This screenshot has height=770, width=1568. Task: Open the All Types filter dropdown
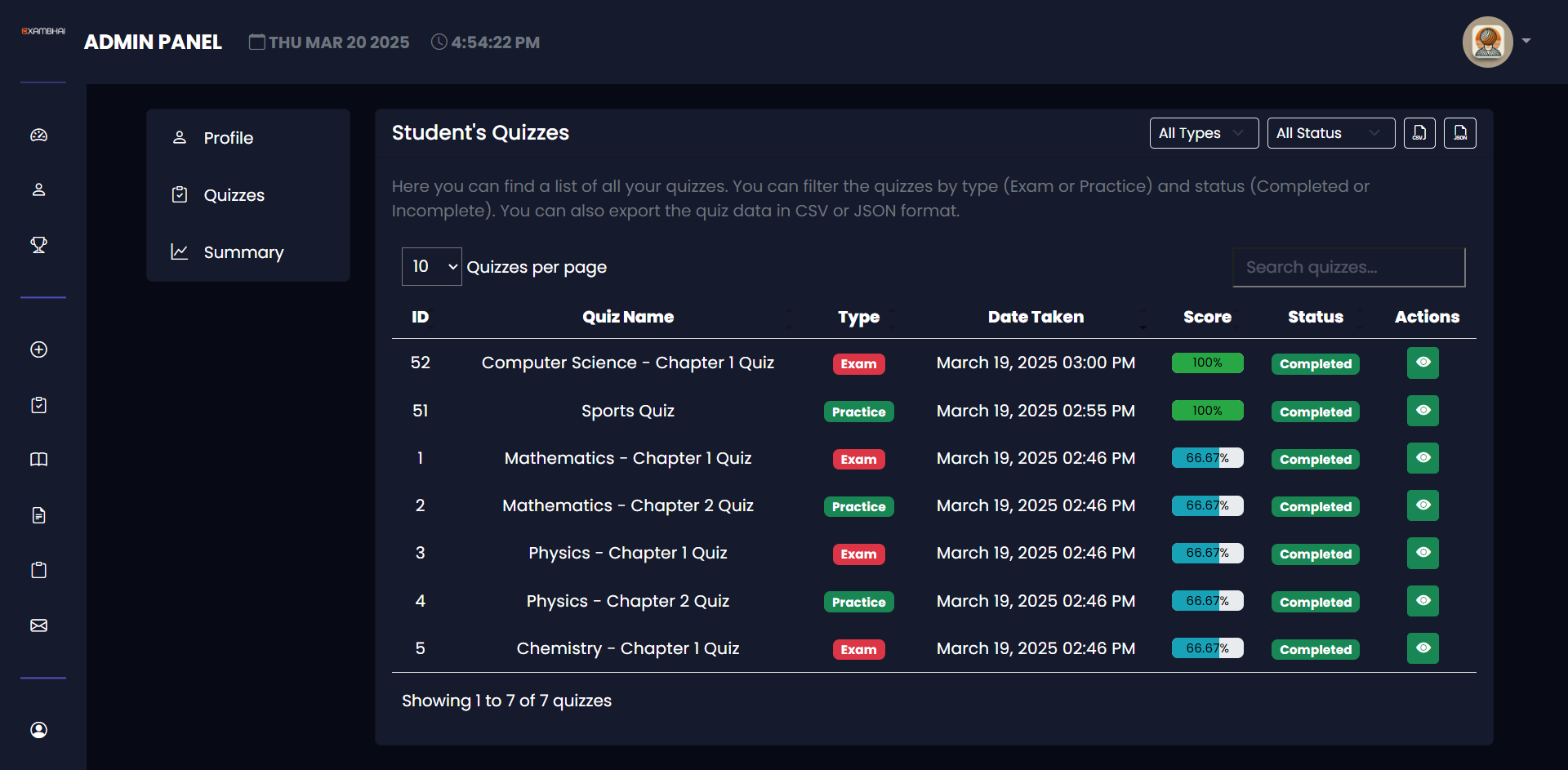point(1204,133)
